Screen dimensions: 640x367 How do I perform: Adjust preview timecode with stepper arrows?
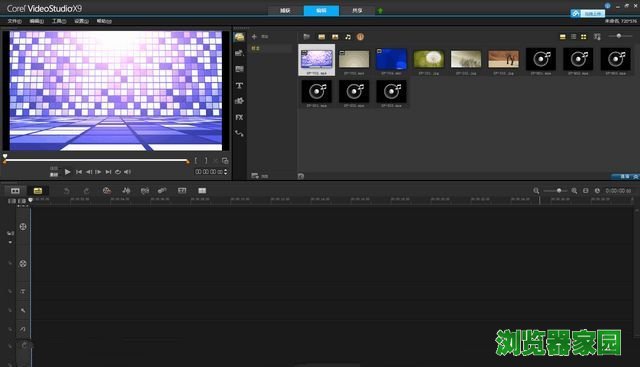(226, 172)
